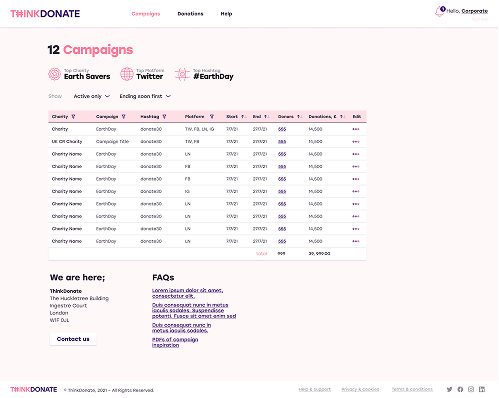Screen dimensions: 499x398
Task: Click the Platform column filter icon
Action: pyautogui.click(x=212, y=117)
